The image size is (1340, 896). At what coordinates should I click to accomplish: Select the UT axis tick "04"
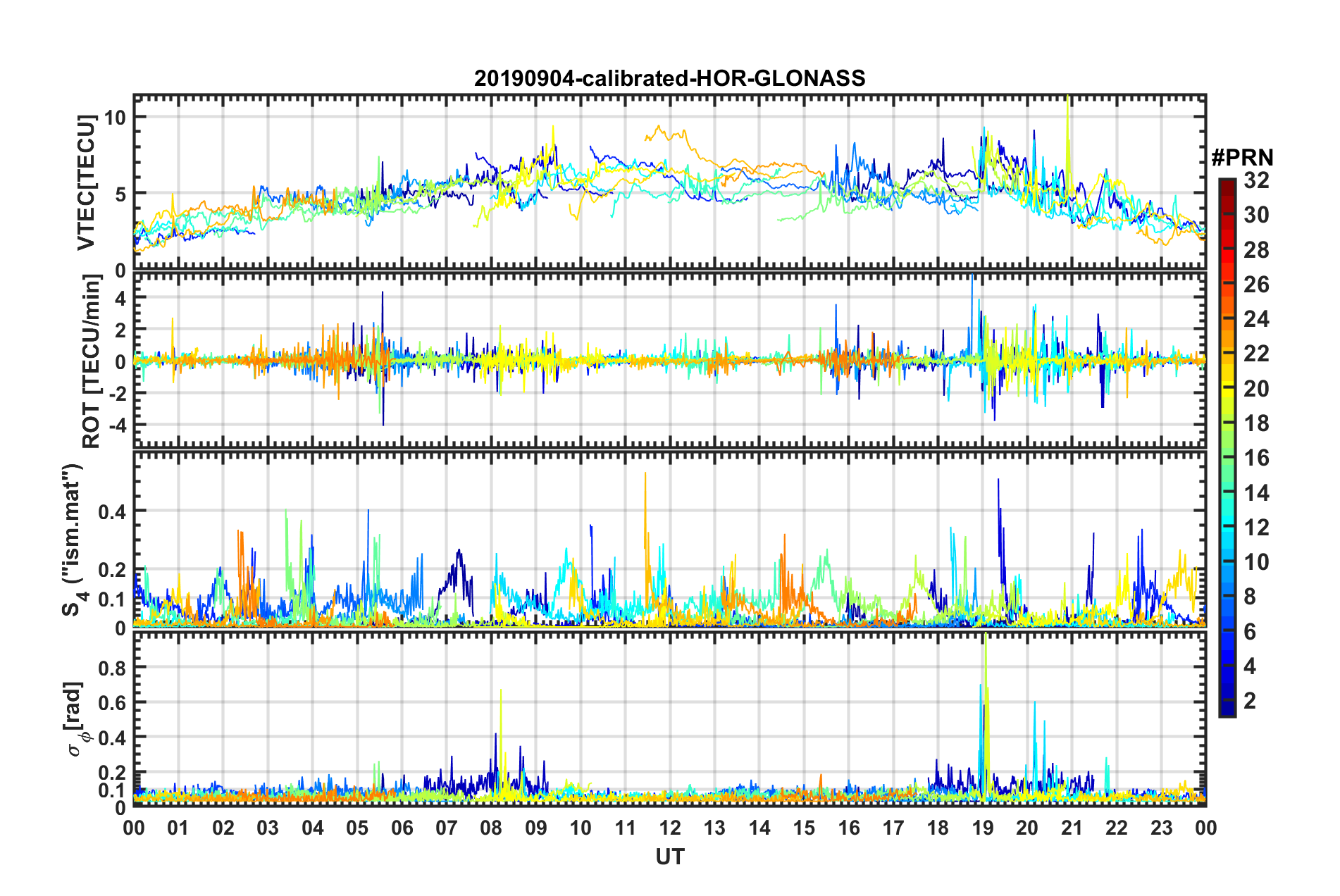(313, 828)
